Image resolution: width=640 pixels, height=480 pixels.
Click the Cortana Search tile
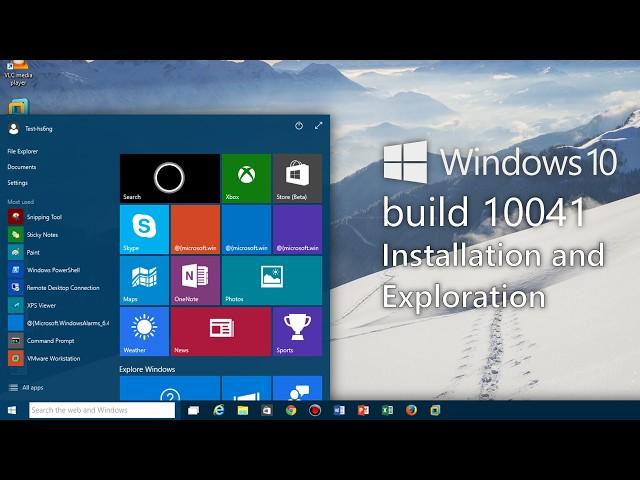170,178
